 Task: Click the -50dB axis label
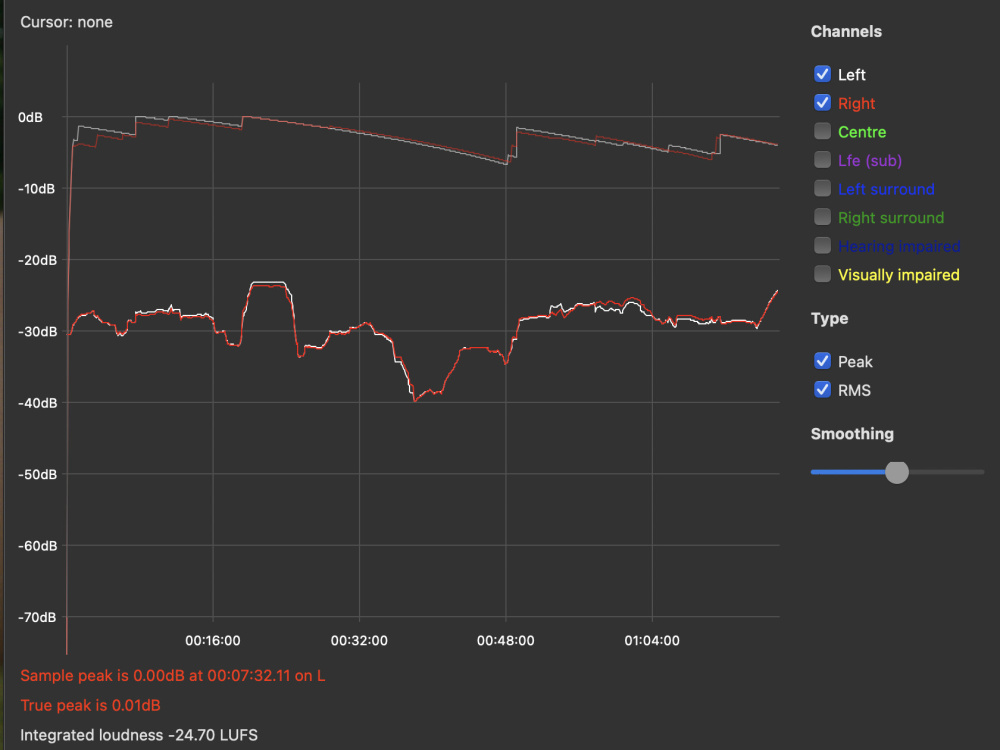[x=37, y=474]
